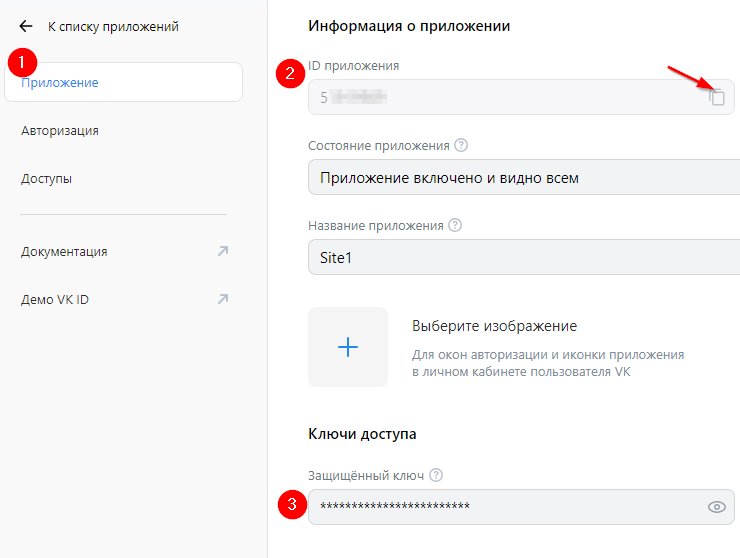Click the back arrow icon at top left
The width and height of the screenshot is (740, 558).
[x=26, y=27]
